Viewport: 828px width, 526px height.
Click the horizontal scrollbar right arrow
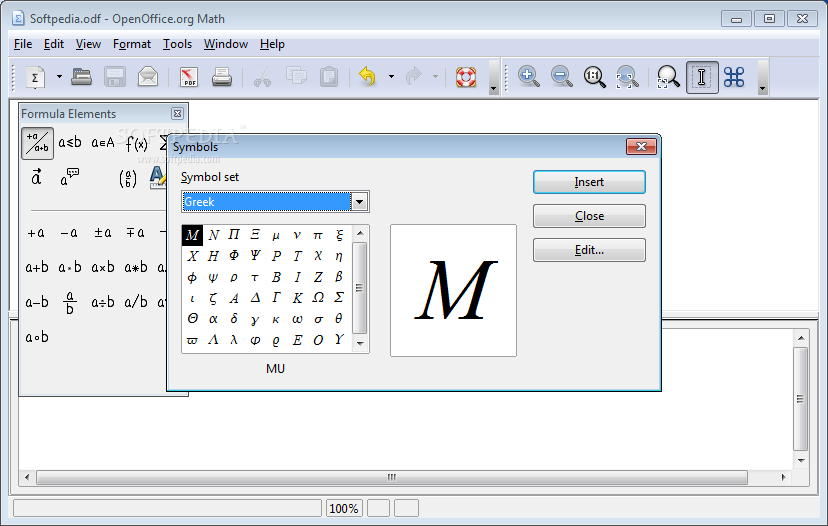coord(784,477)
